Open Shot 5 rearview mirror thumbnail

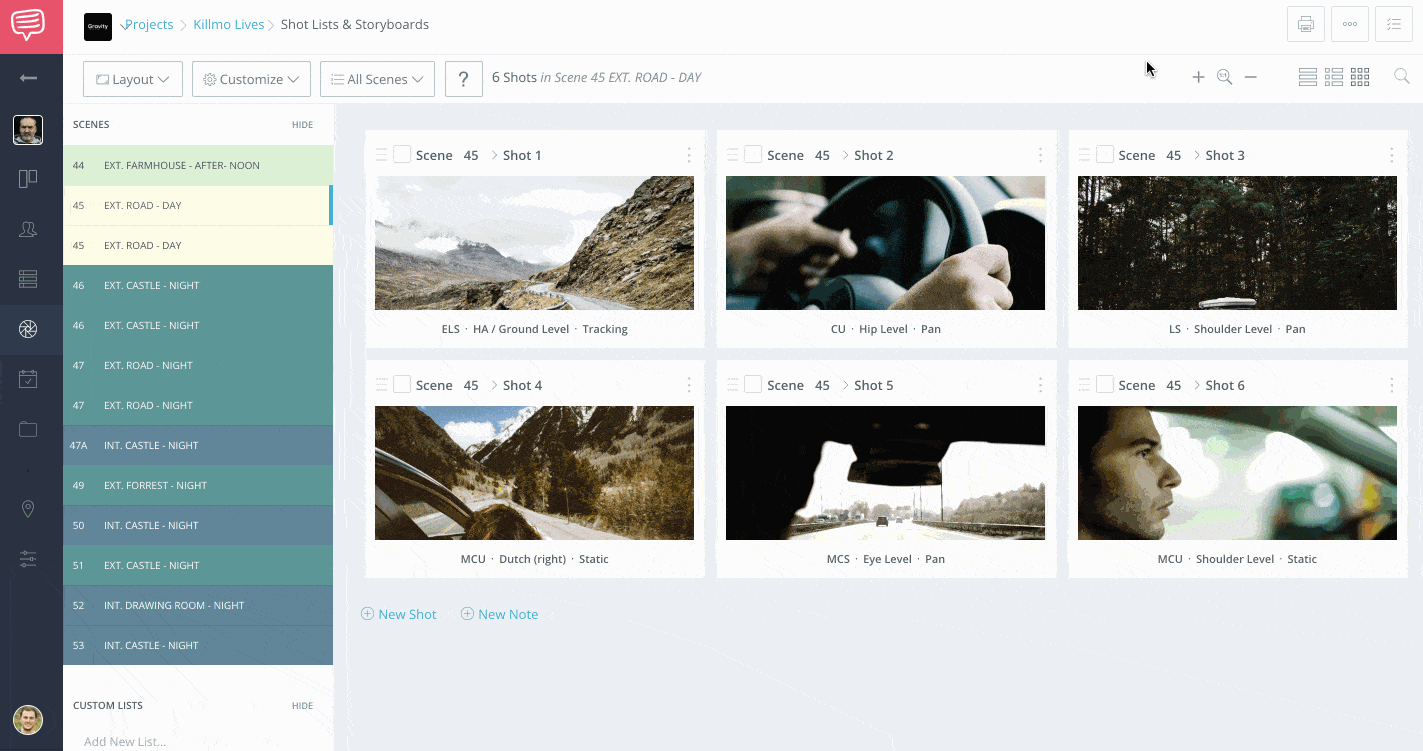click(x=885, y=473)
